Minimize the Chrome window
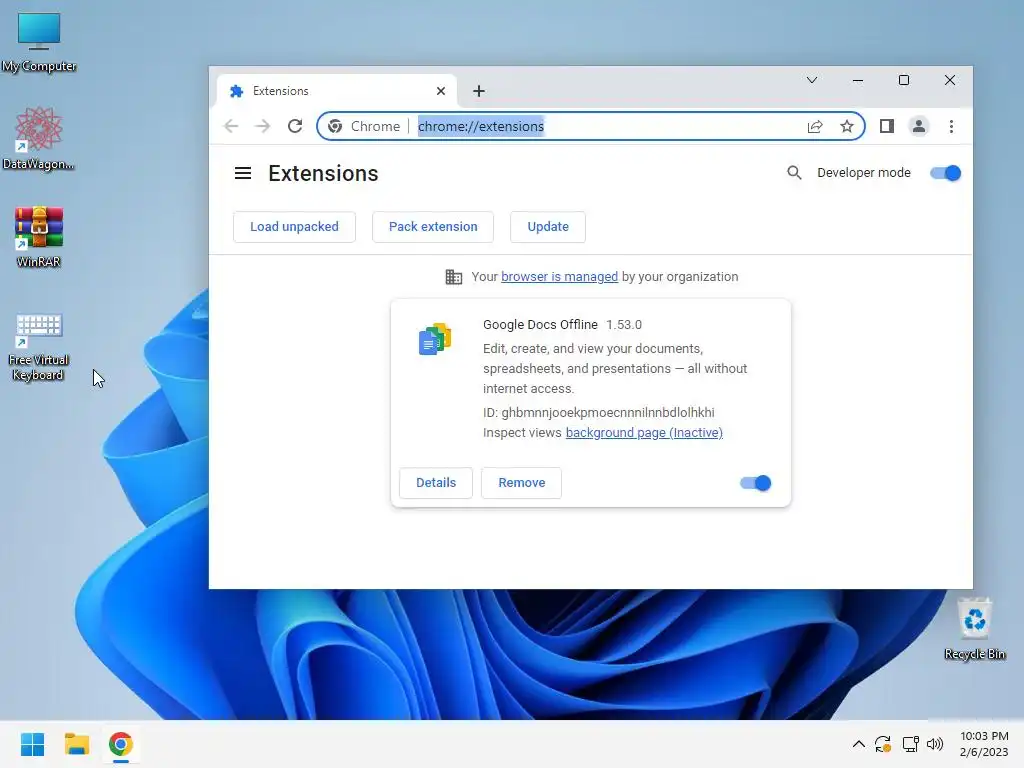The image size is (1024, 768). tap(858, 80)
